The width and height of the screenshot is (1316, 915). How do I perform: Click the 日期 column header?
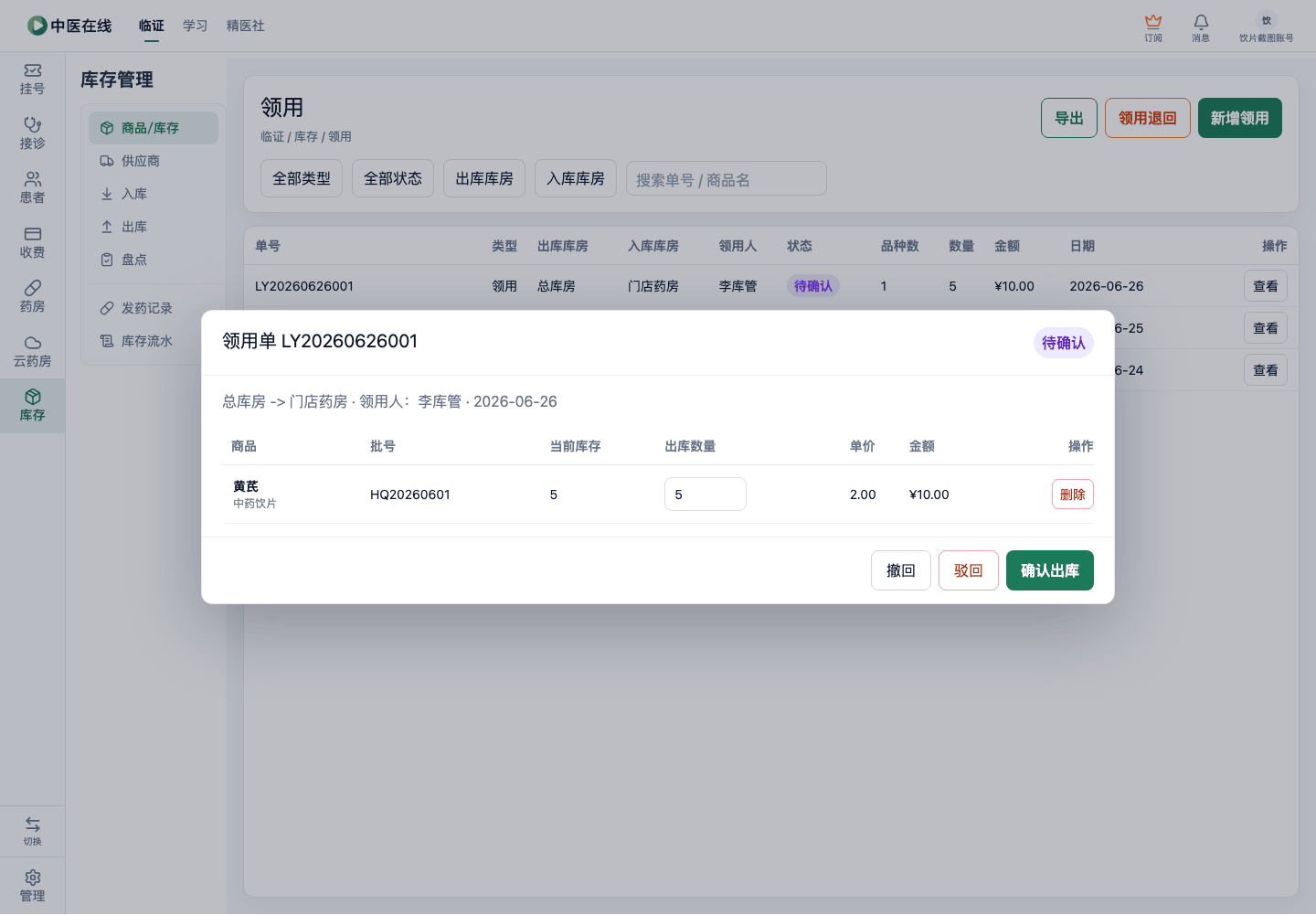tap(1083, 246)
